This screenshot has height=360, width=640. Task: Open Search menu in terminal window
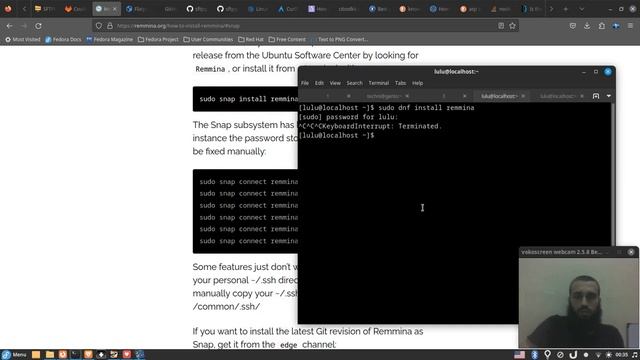pyautogui.click(x=354, y=83)
